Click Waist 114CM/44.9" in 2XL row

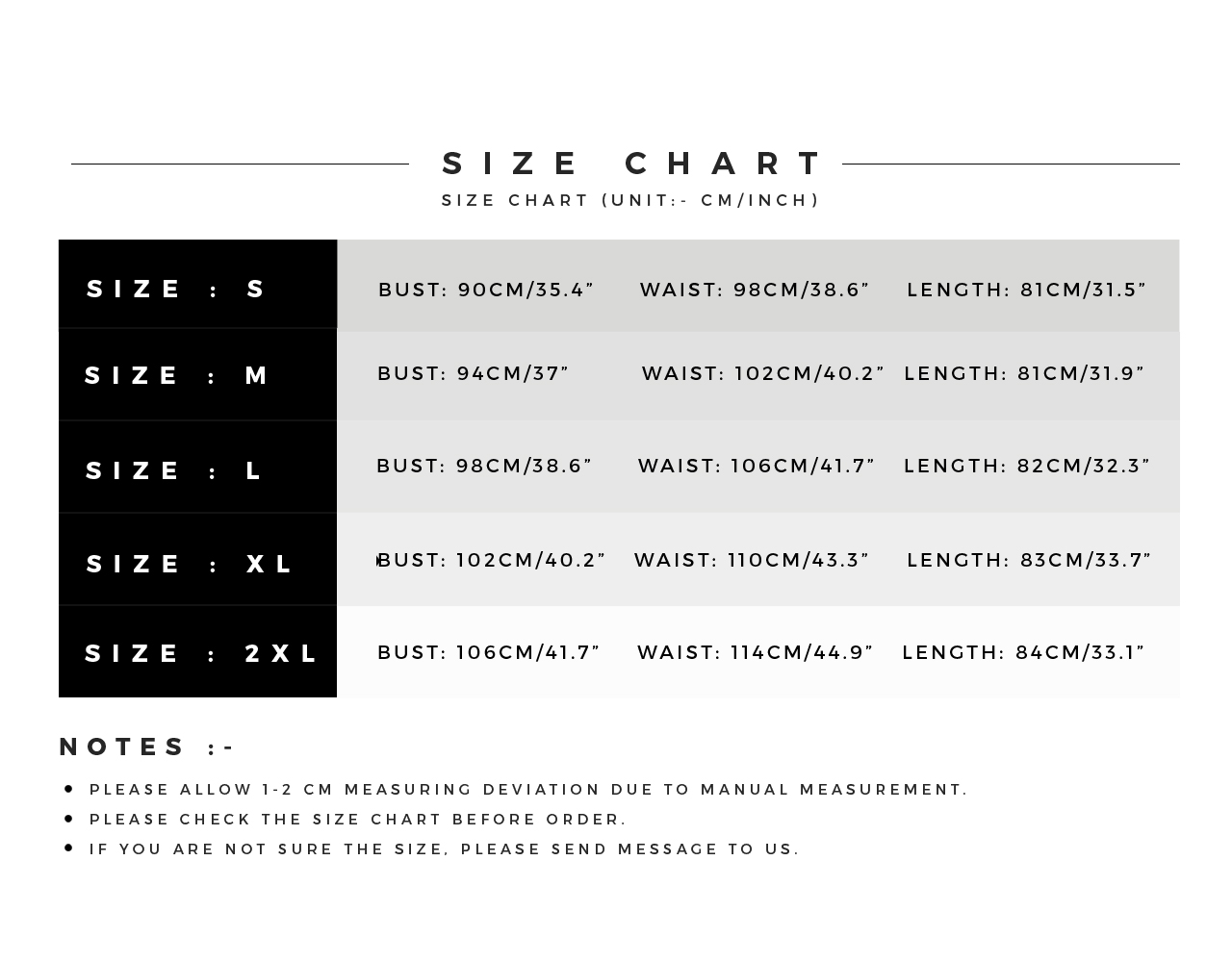(756, 652)
